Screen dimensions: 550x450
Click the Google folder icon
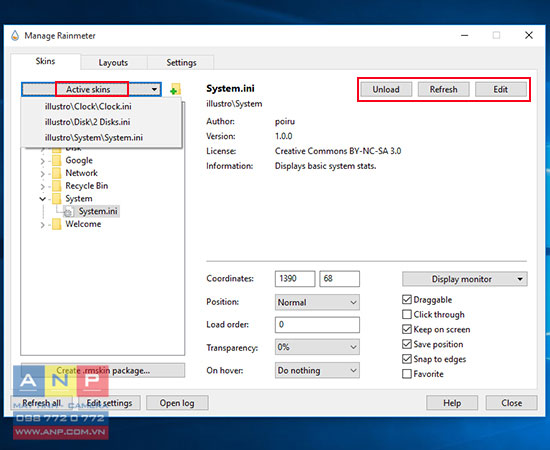pyautogui.click(x=56, y=161)
